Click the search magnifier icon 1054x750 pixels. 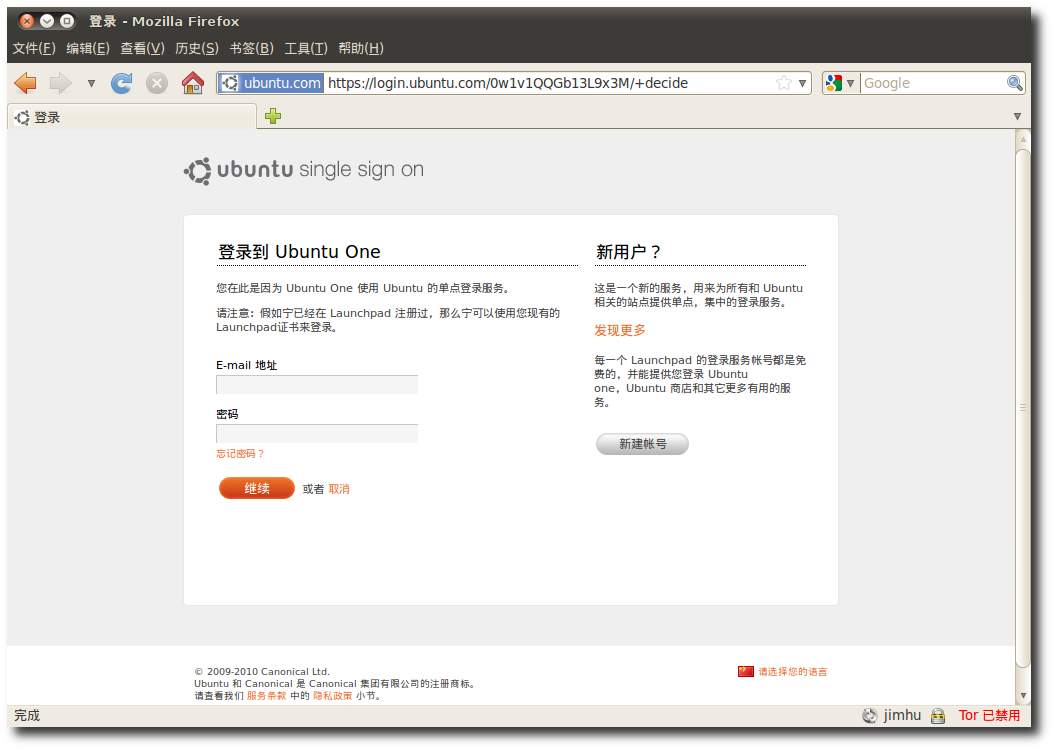pos(1015,83)
